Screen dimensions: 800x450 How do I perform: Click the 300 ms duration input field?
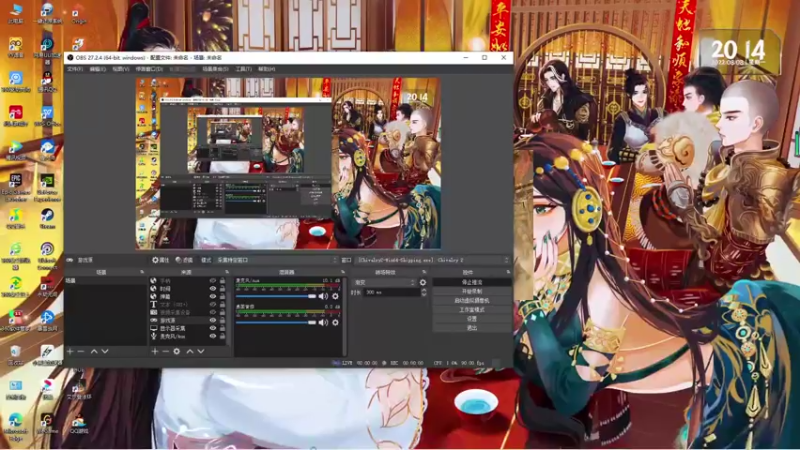392,292
